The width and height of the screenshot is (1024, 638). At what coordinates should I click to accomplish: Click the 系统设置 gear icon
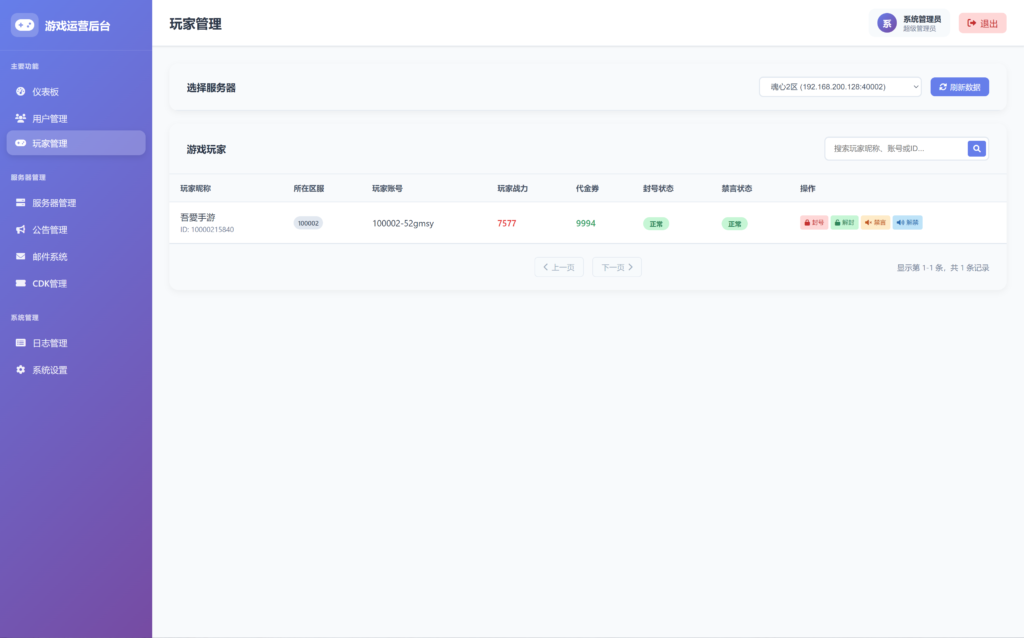(21, 370)
